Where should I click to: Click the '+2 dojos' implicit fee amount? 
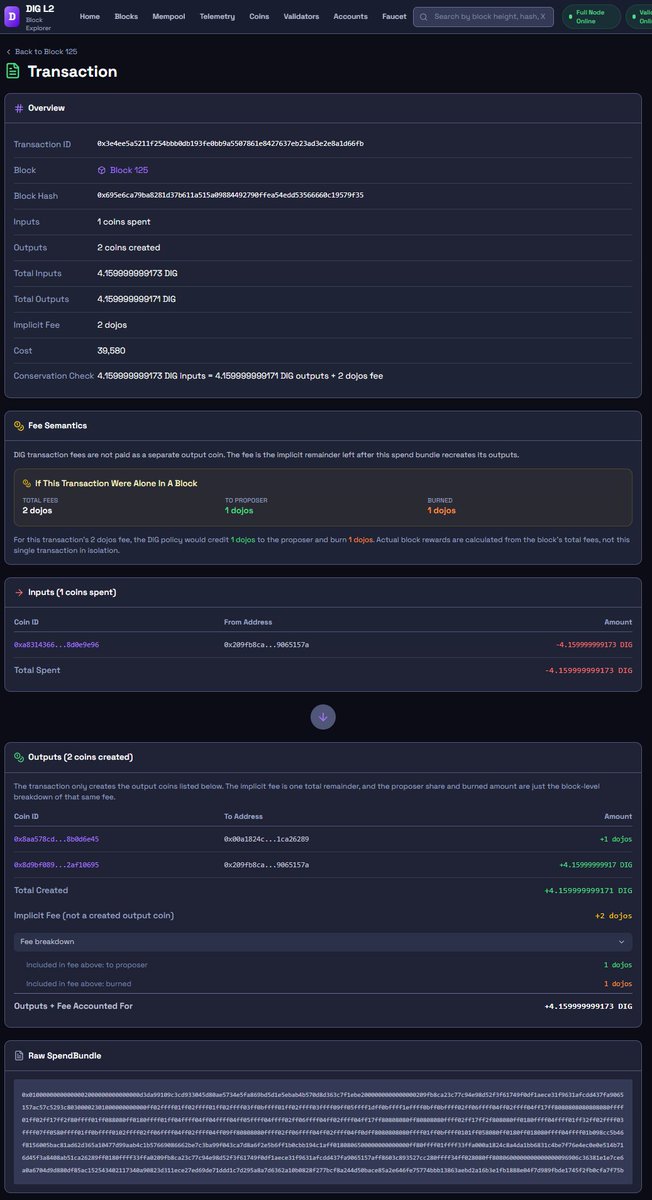click(x=613, y=916)
